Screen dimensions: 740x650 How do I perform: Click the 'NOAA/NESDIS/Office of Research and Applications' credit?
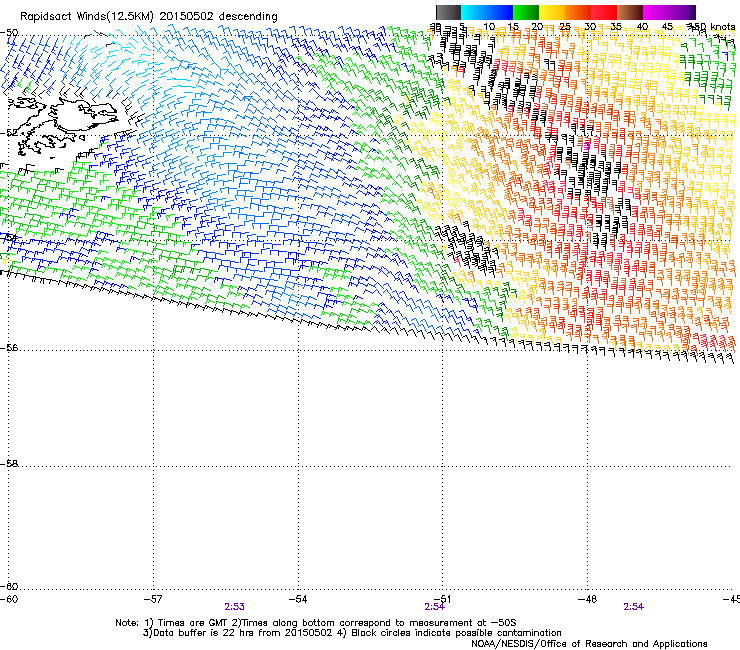(x=589, y=644)
